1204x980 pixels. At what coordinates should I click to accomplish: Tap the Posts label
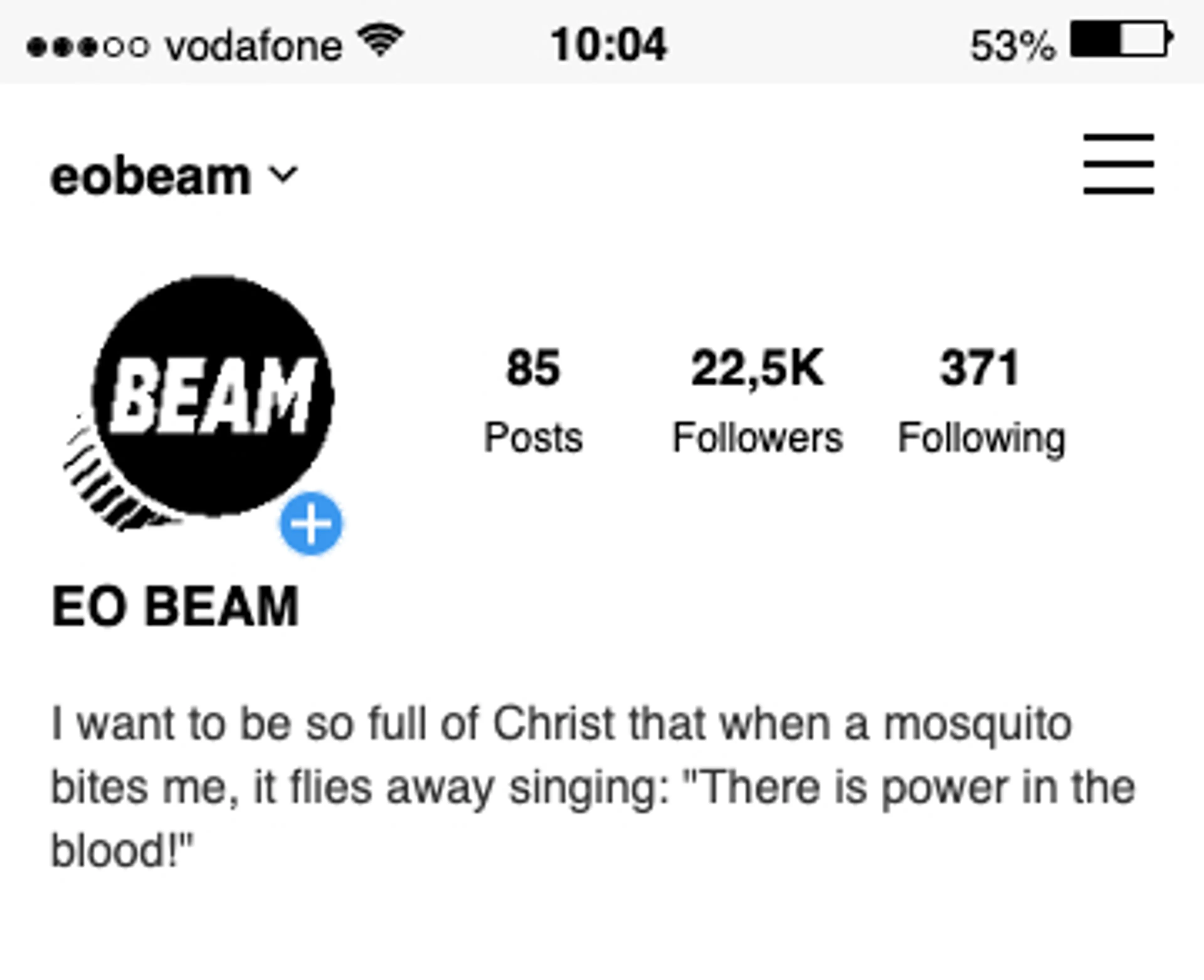pos(533,437)
